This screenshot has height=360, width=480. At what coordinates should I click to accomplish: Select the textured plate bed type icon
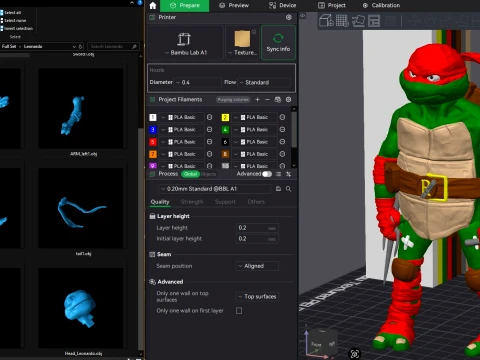click(242, 39)
